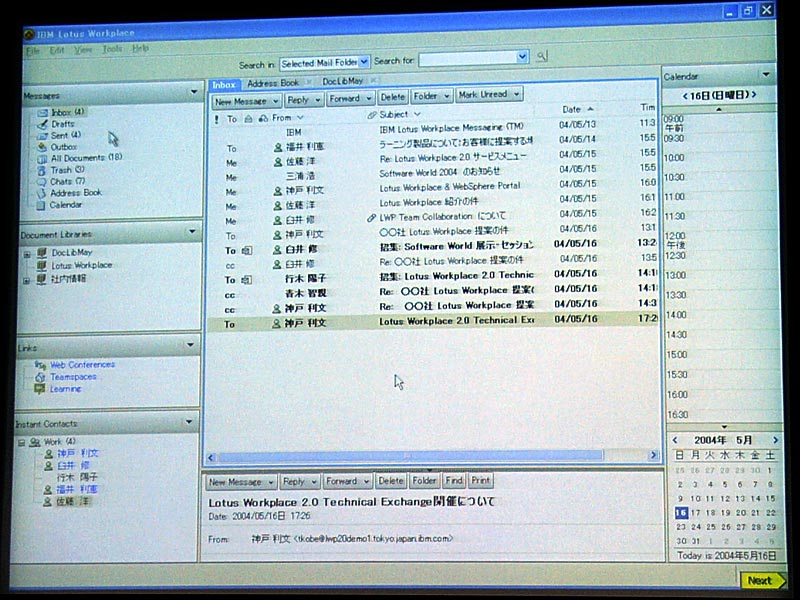Open the Sent folder icon

click(x=42, y=135)
